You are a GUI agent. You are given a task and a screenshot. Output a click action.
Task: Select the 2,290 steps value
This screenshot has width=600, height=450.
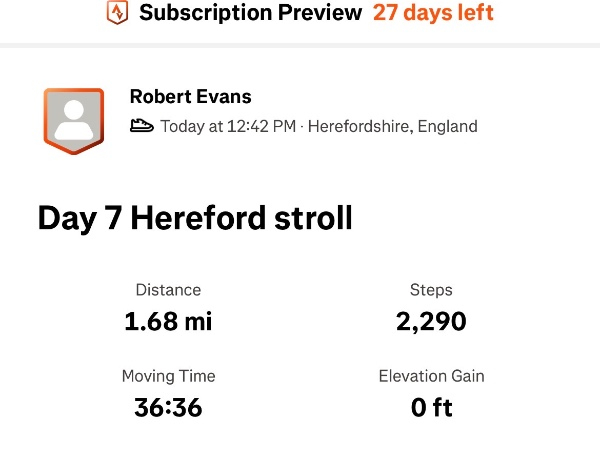pos(431,321)
